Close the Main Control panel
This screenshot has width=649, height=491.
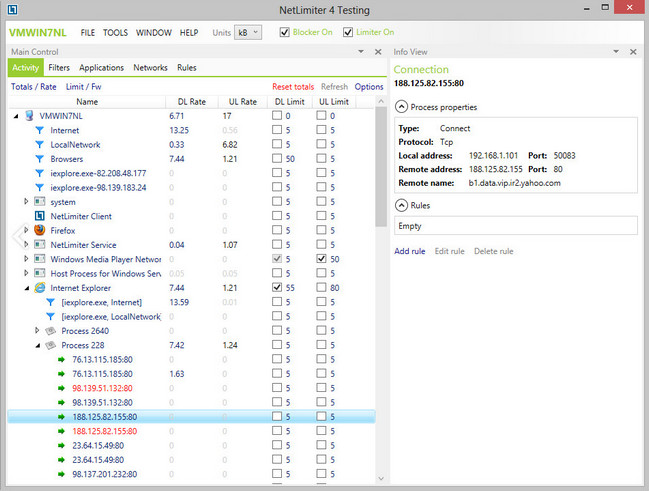378,52
